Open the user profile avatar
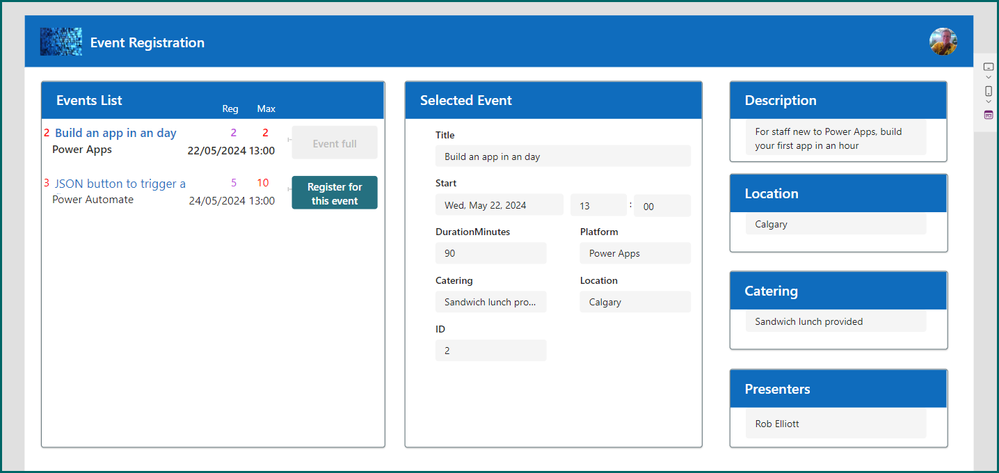Image resolution: width=999 pixels, height=473 pixels. (x=943, y=41)
